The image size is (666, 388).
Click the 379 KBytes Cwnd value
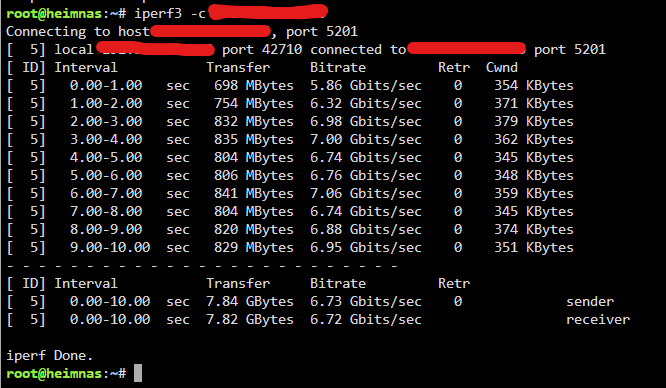click(533, 122)
